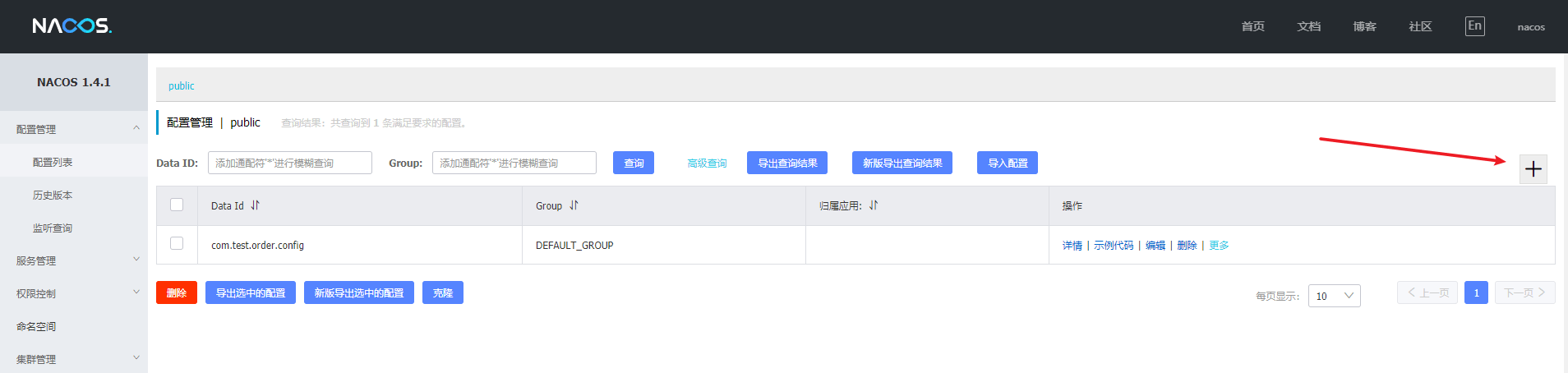Check the com.test.order.config row checkbox
Image resolution: width=1568 pixels, height=373 pixels.
[177, 243]
